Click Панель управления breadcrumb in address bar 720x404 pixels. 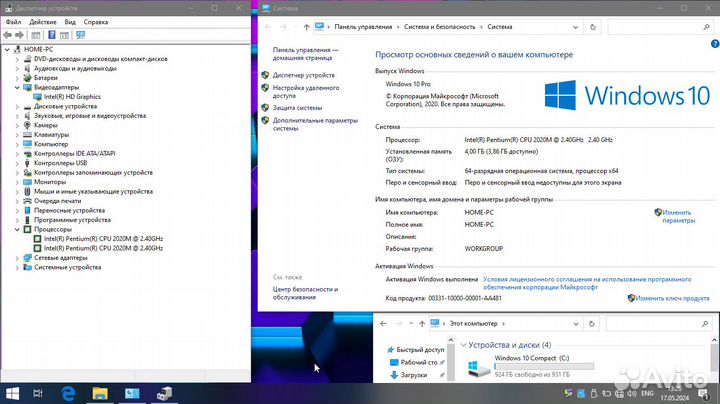[363, 27]
